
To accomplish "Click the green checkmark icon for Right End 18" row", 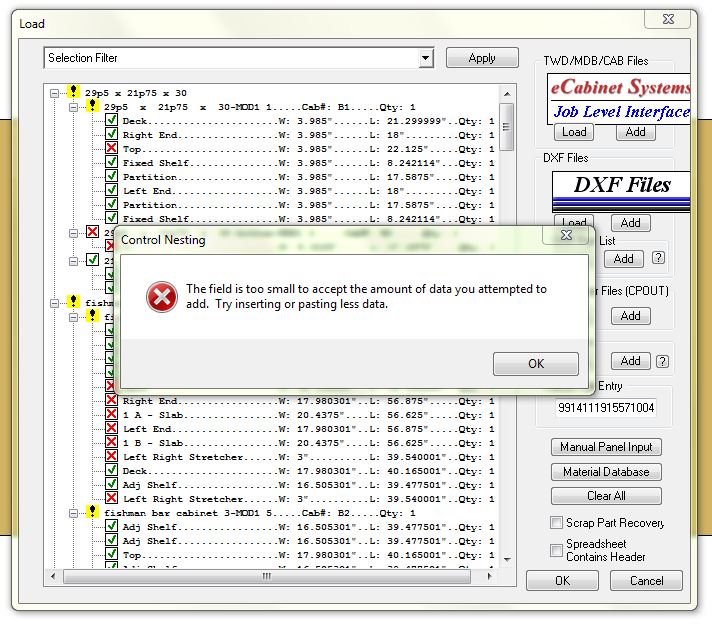I will [x=111, y=135].
